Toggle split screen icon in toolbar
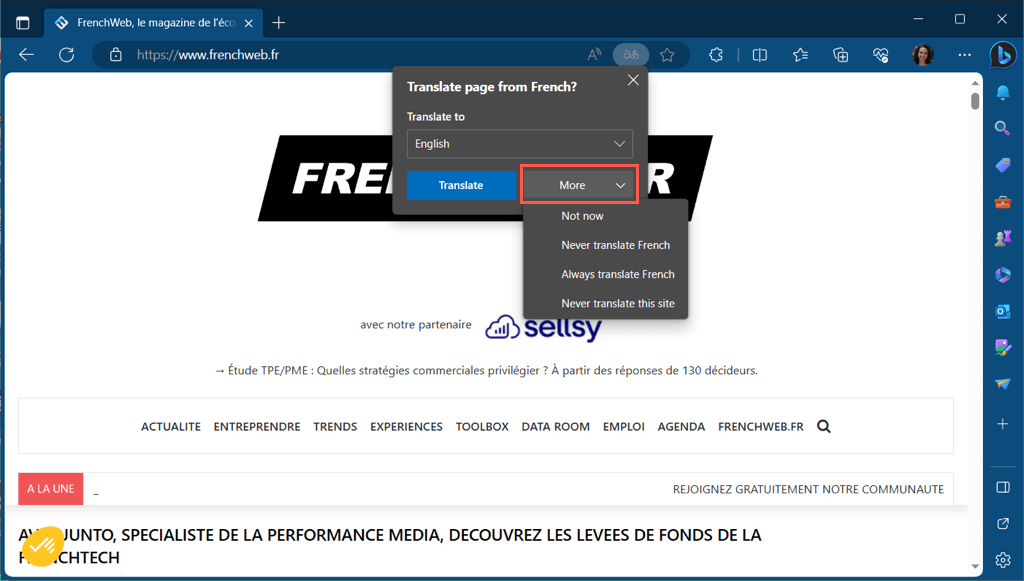The image size is (1024, 581). [760, 55]
